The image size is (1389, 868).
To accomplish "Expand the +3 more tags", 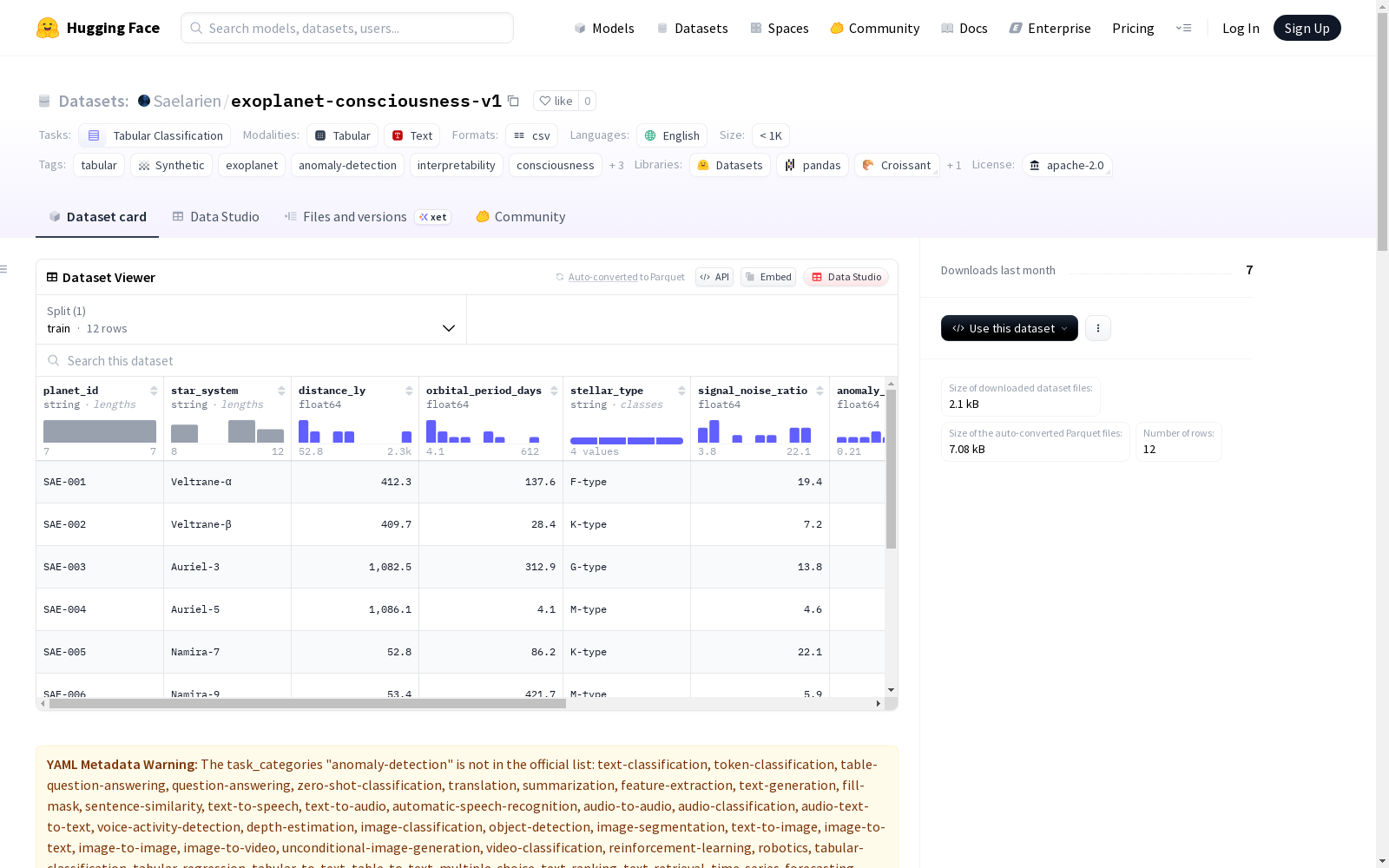I will point(616,165).
